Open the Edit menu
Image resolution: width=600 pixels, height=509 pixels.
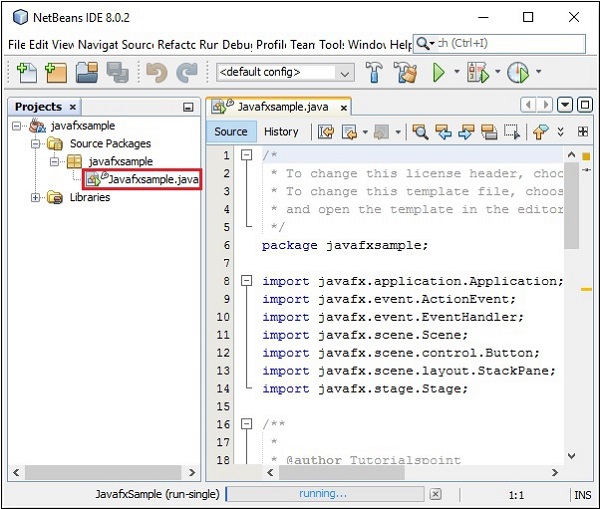39,45
